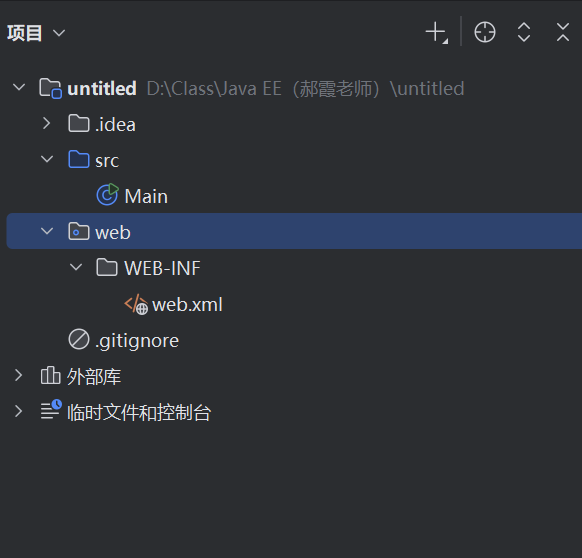This screenshot has width=582, height=558.
Task: Expand all tree nodes icon
Action: click(x=524, y=32)
